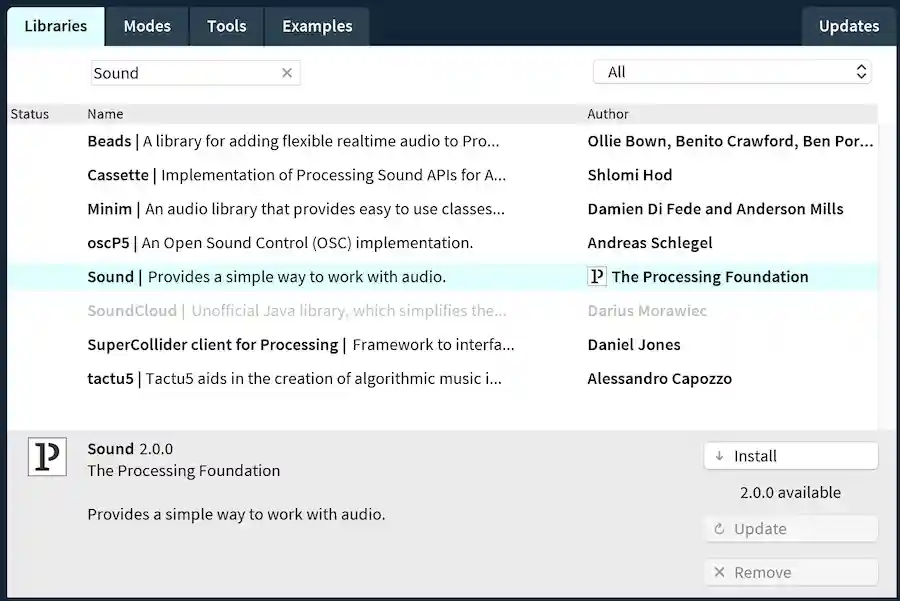
Task: Select the Cassette library by Shlomi Hod
Action: tap(296, 175)
